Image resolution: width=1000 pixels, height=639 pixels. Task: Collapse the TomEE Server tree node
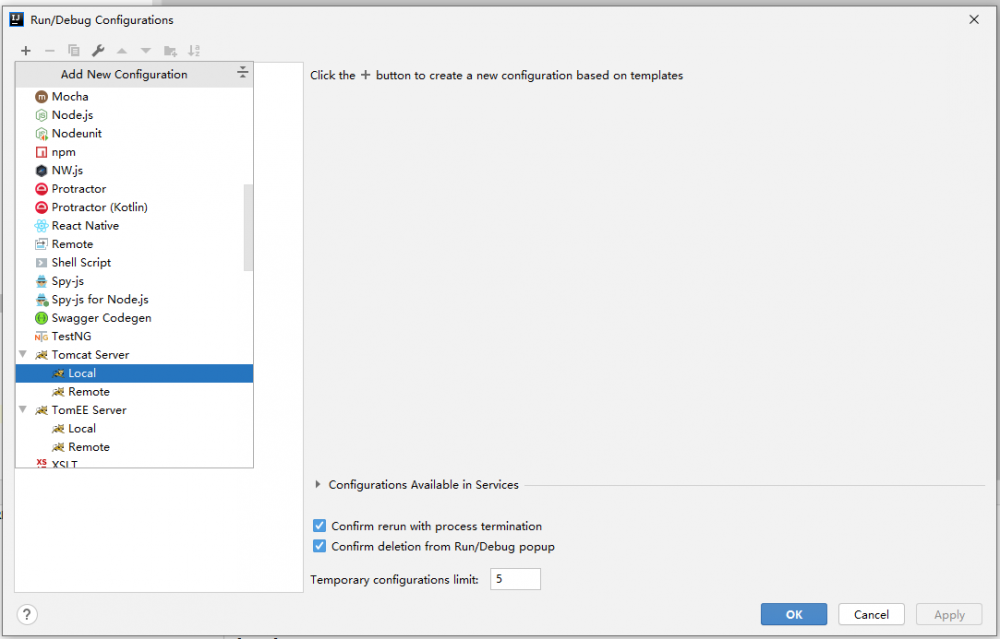[x=23, y=410]
